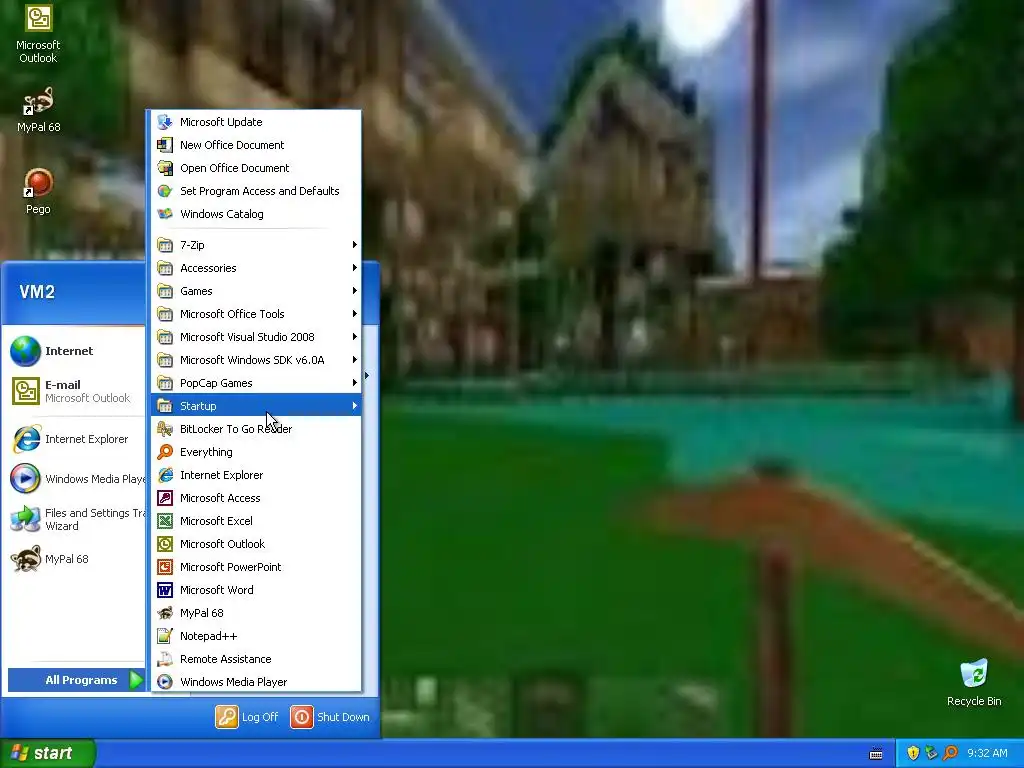Viewport: 1024px width, 768px height.
Task: Click the Notepad++ icon
Action: pos(165,635)
